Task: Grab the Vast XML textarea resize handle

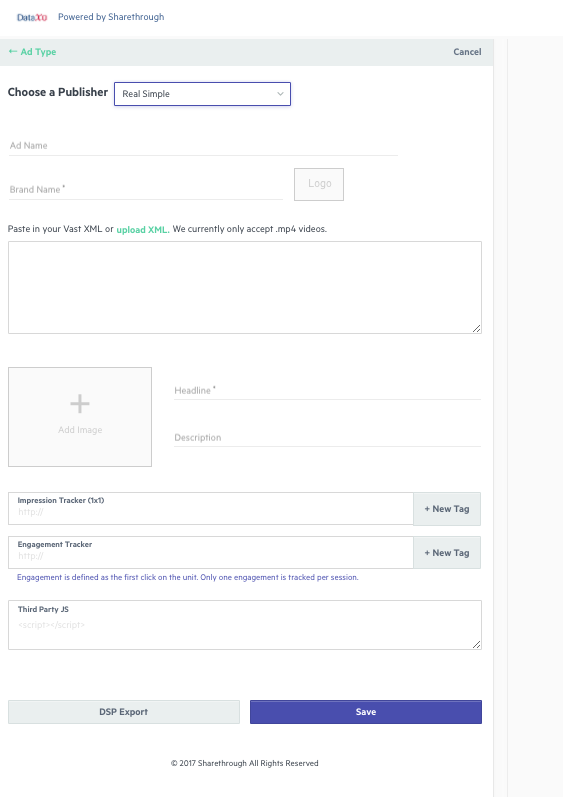Action: pyautogui.click(x=476, y=329)
